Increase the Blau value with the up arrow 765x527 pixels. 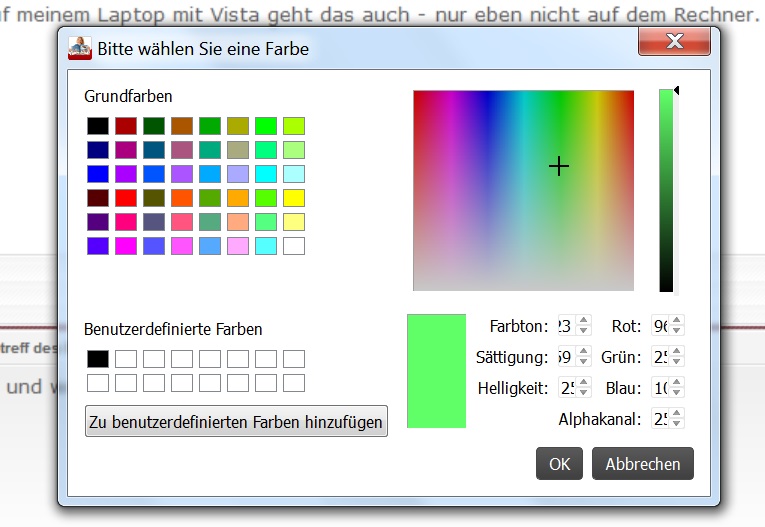676,383
